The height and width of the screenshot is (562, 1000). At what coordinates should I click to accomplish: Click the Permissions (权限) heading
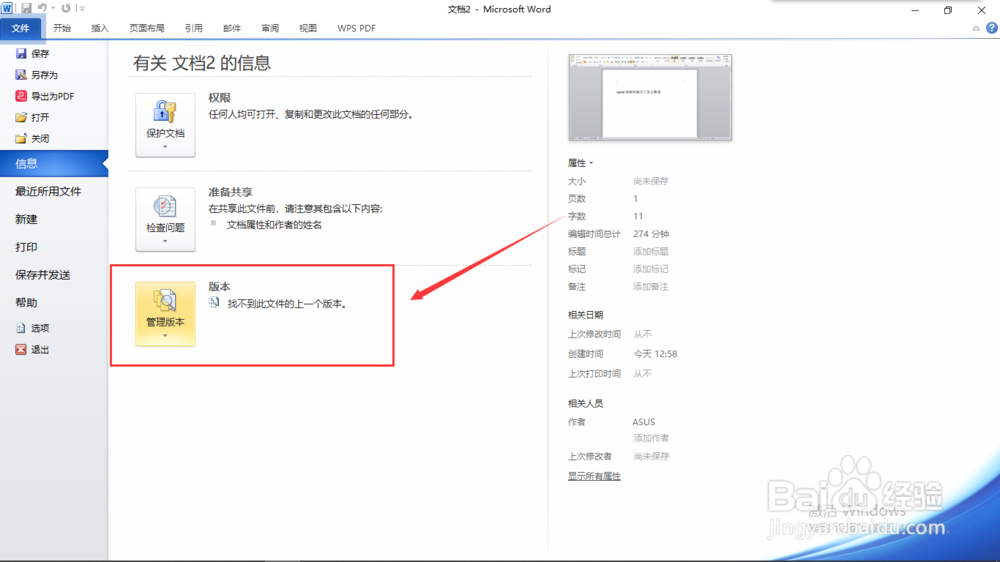(x=219, y=98)
